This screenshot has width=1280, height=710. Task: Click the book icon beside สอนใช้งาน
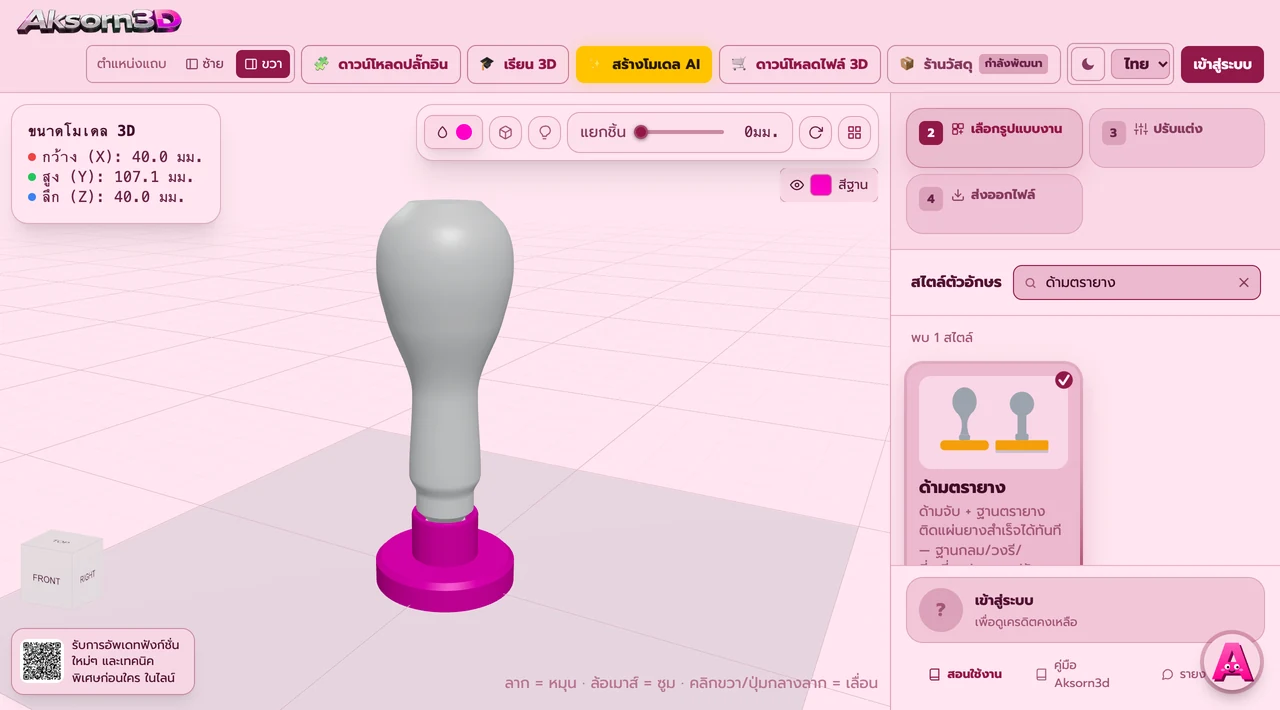point(934,675)
